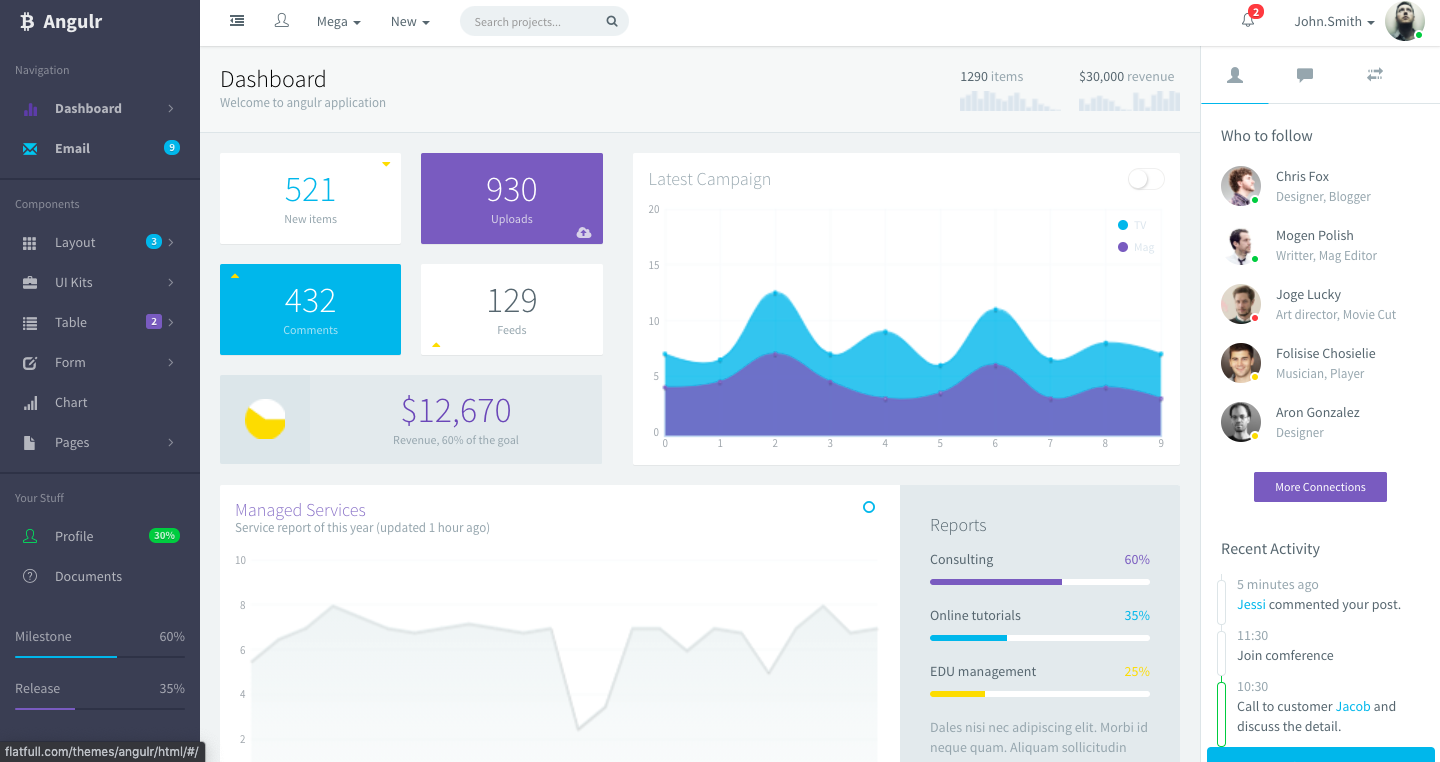This screenshot has width=1440, height=762.
Task: Open Email in the navigation sidebar
Action: (72, 148)
